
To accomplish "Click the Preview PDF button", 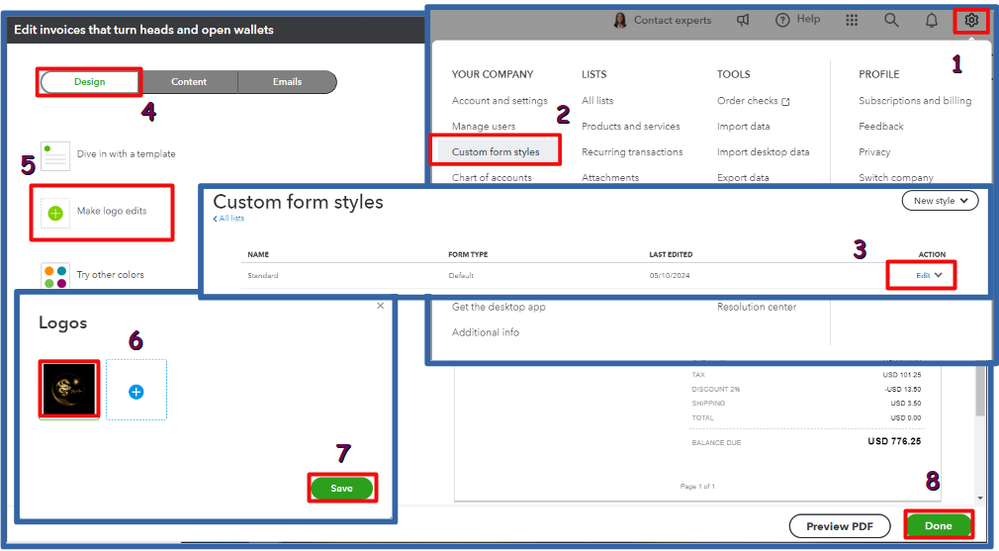I will click(x=839, y=526).
